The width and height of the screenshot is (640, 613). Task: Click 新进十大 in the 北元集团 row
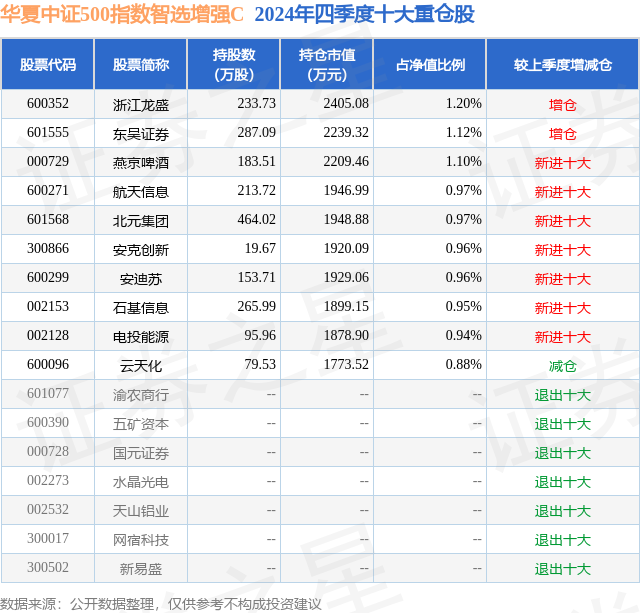click(563, 221)
